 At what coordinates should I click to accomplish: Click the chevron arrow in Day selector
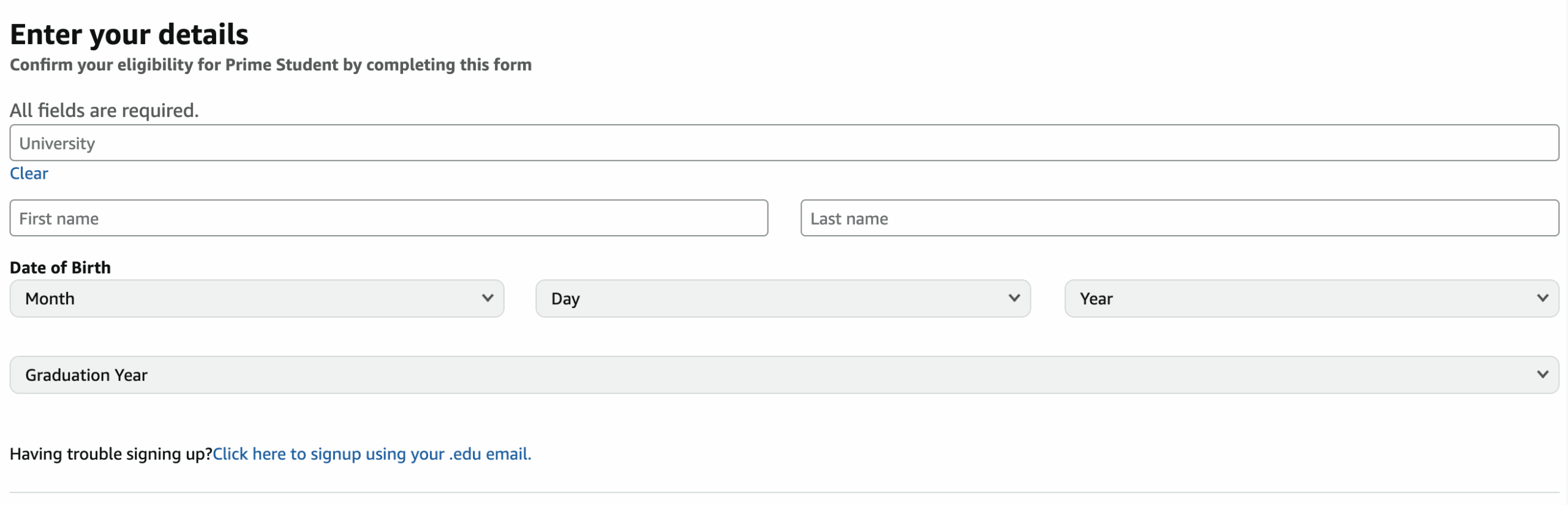1014,298
